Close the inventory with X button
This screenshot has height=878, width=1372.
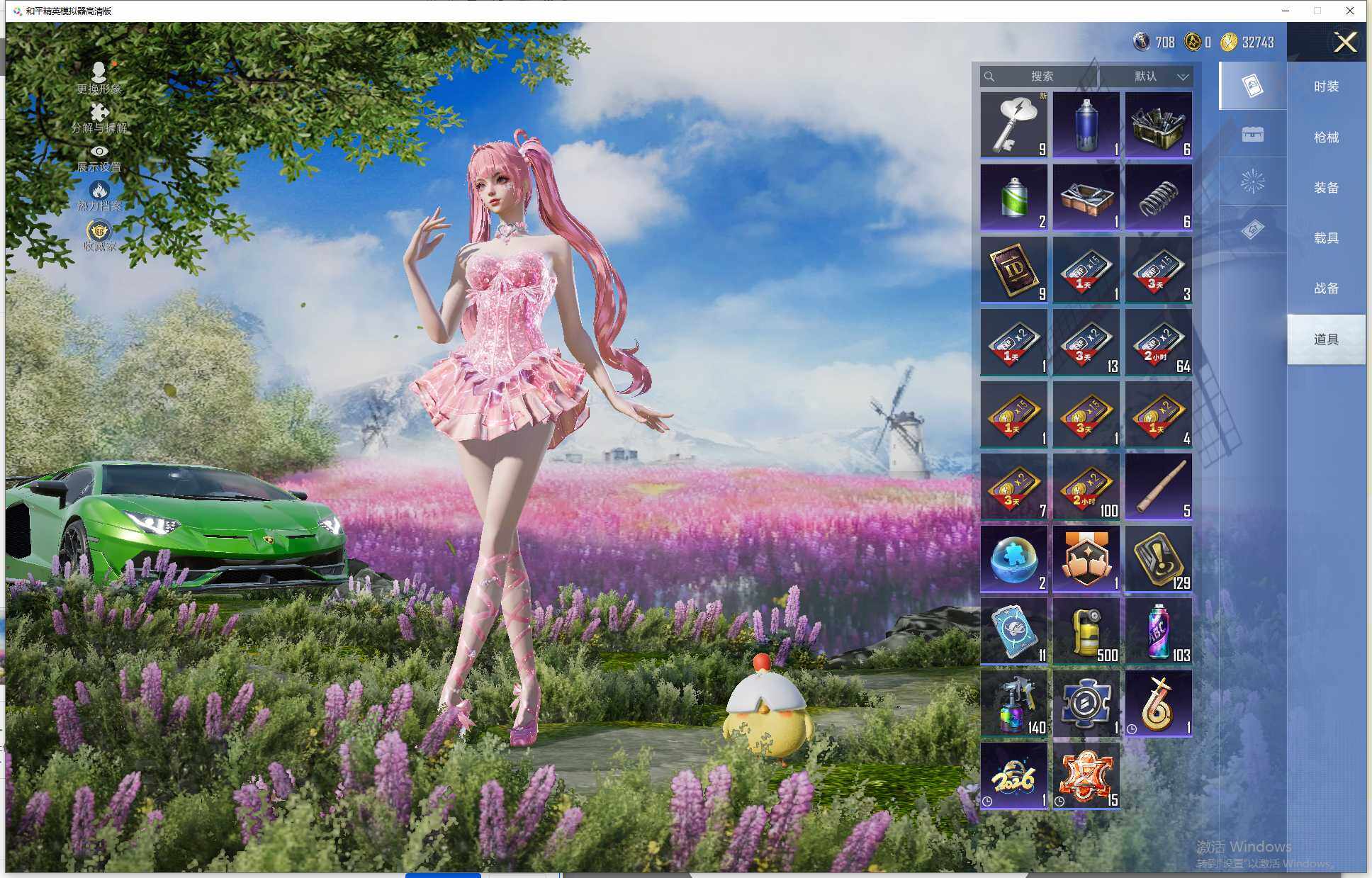(x=1344, y=43)
